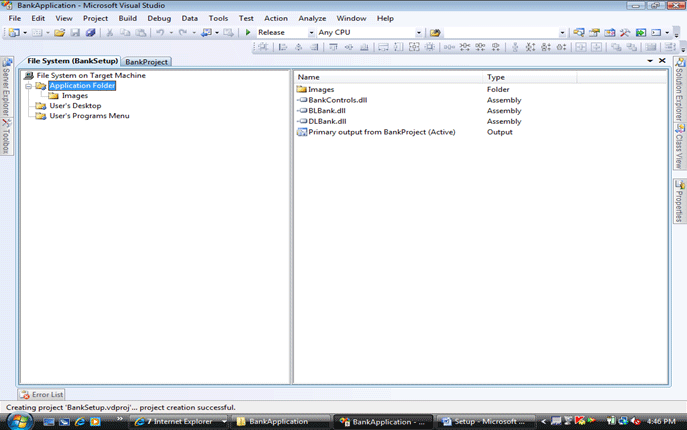687x430 pixels.
Task: Open the Tools menu
Action: coord(218,18)
